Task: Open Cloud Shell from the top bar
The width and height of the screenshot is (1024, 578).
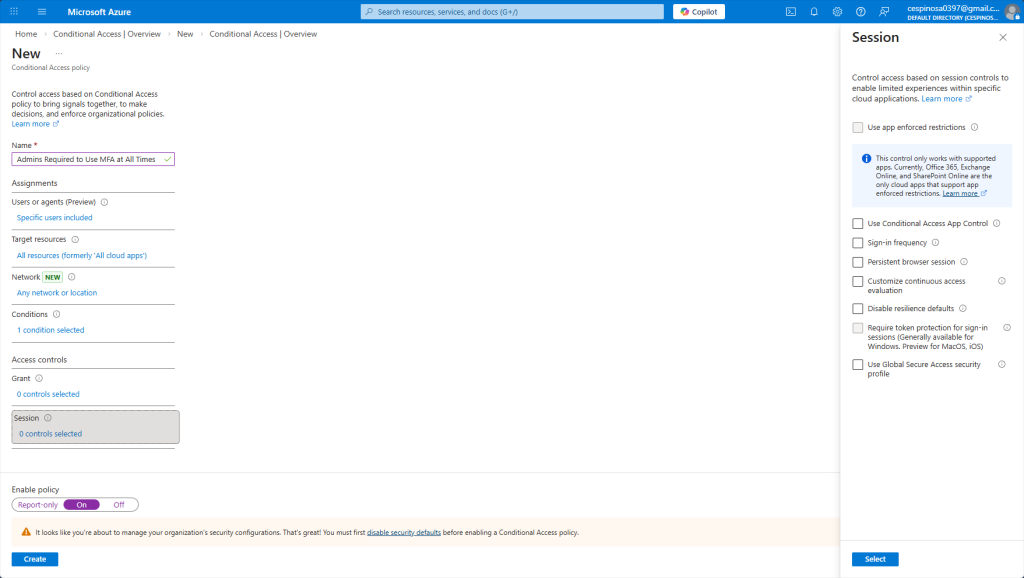Action: [791, 11]
